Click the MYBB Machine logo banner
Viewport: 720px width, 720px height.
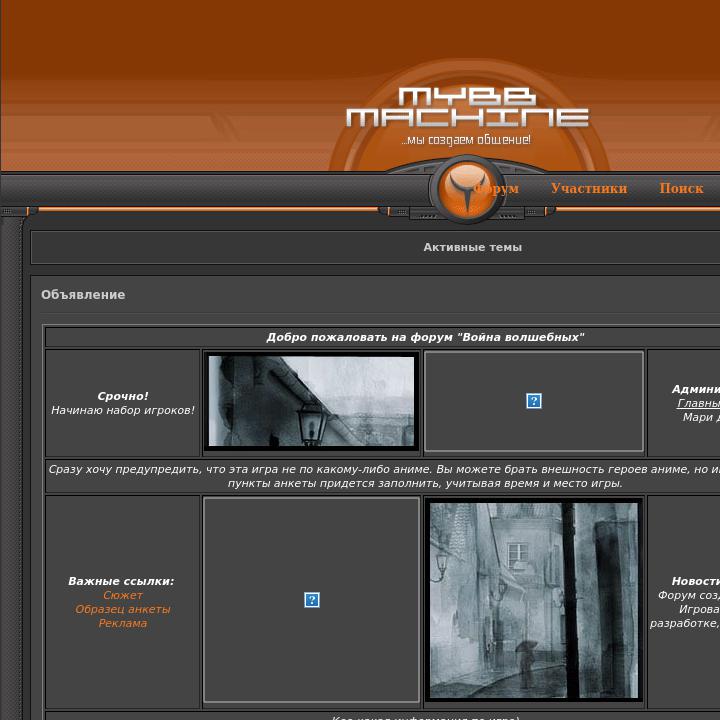click(467, 107)
